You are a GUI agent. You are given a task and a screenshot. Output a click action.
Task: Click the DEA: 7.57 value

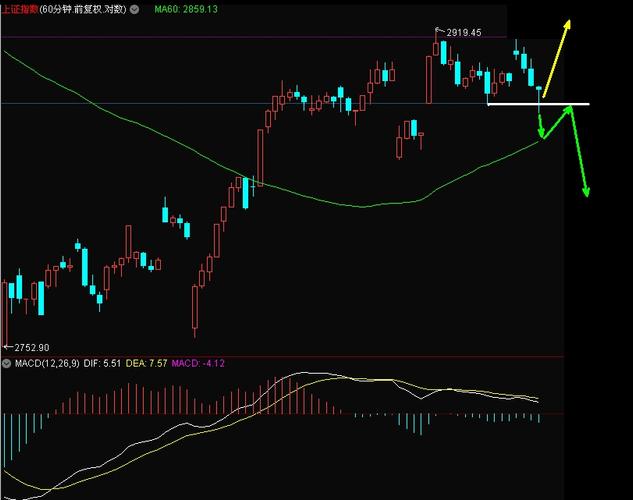pos(147,363)
